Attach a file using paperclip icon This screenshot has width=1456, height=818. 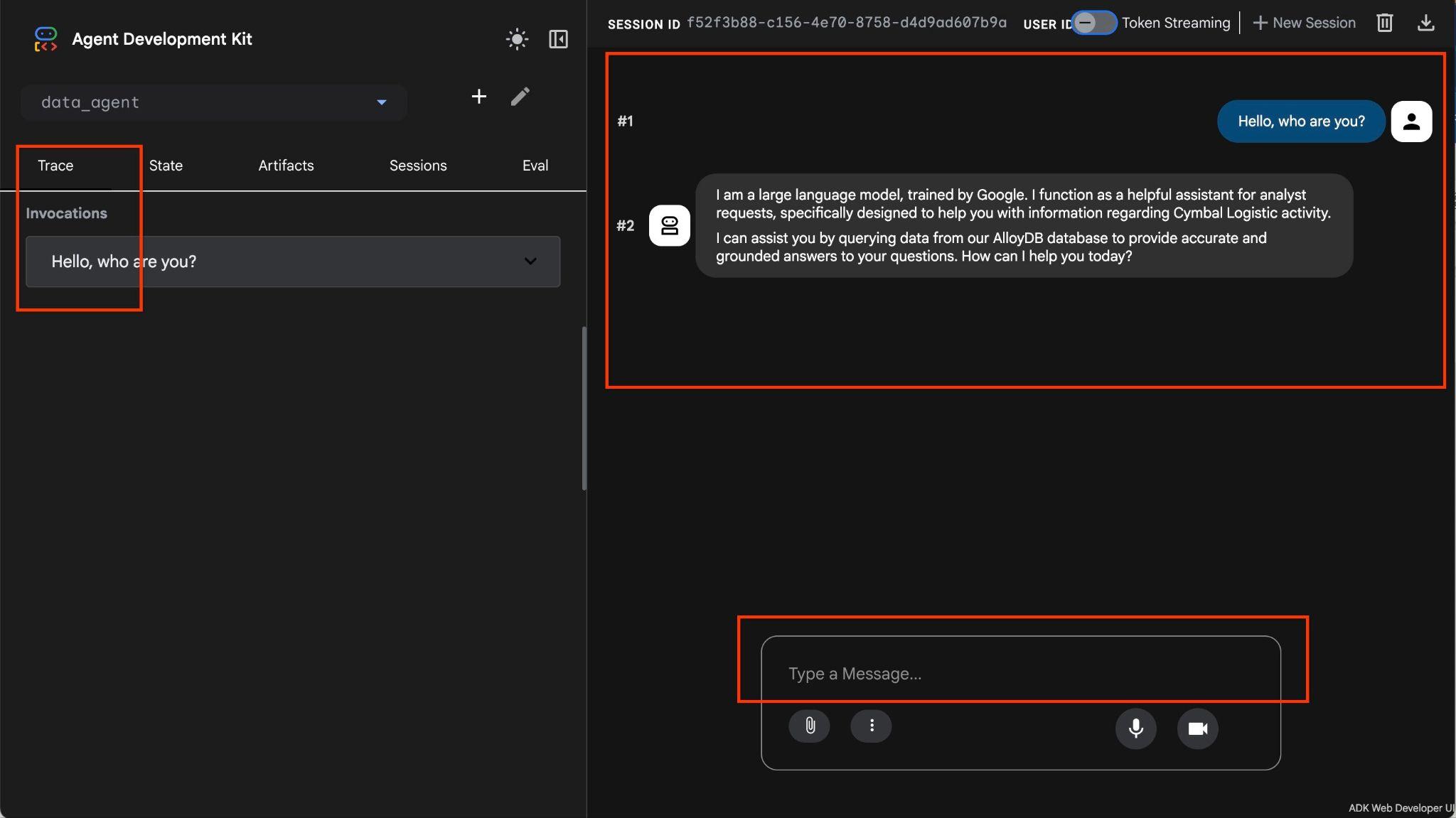(809, 726)
